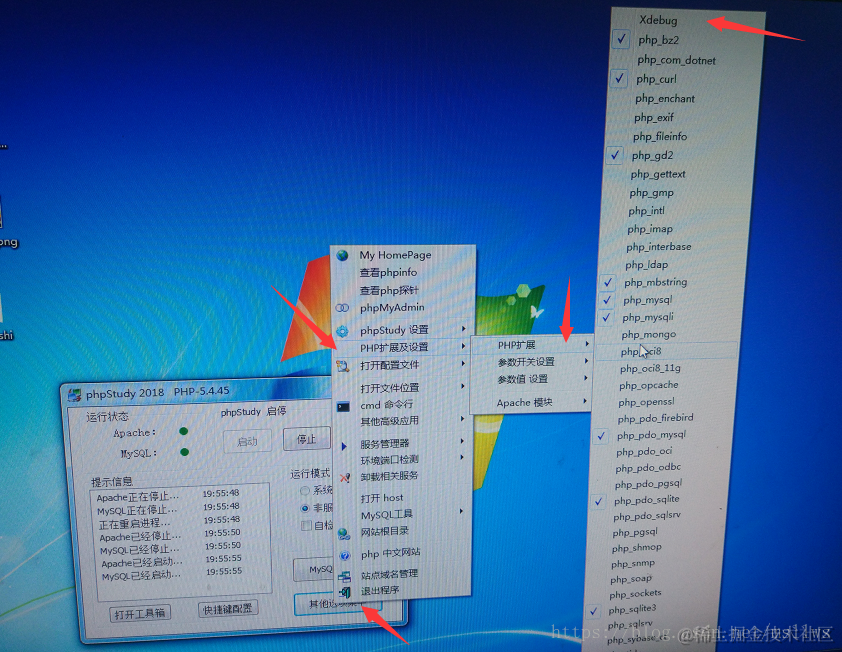The image size is (842, 652).
Task: Click the cmd terminal icon
Action: coord(343,407)
